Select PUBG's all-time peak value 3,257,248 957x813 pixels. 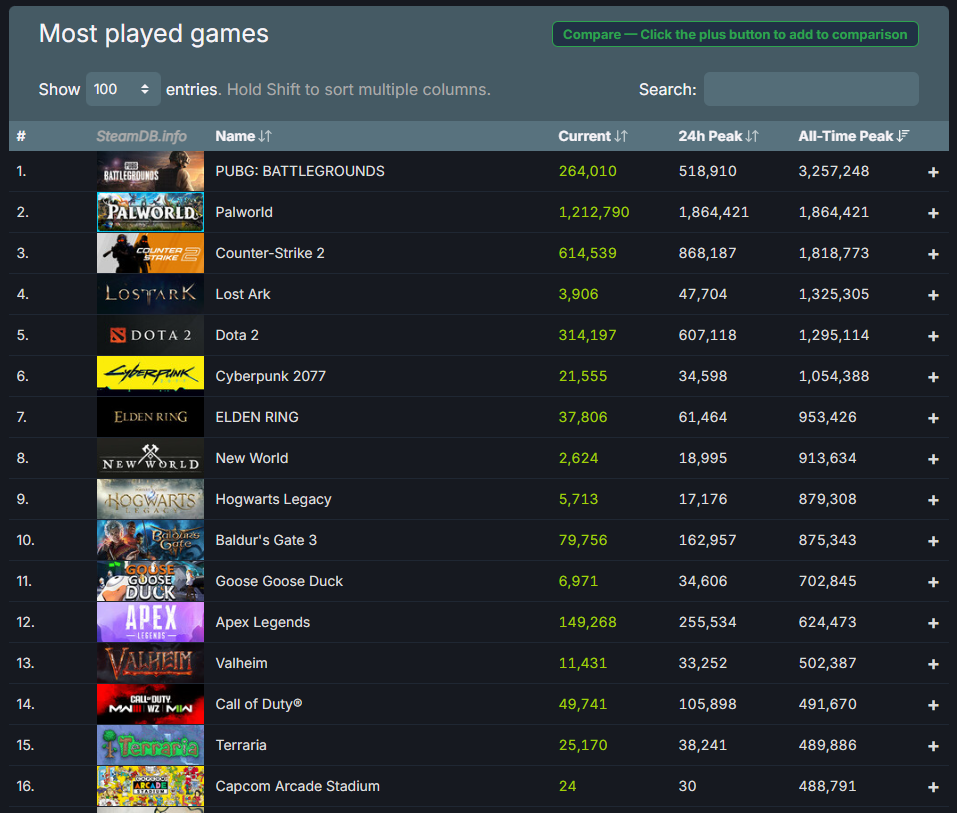tap(834, 171)
